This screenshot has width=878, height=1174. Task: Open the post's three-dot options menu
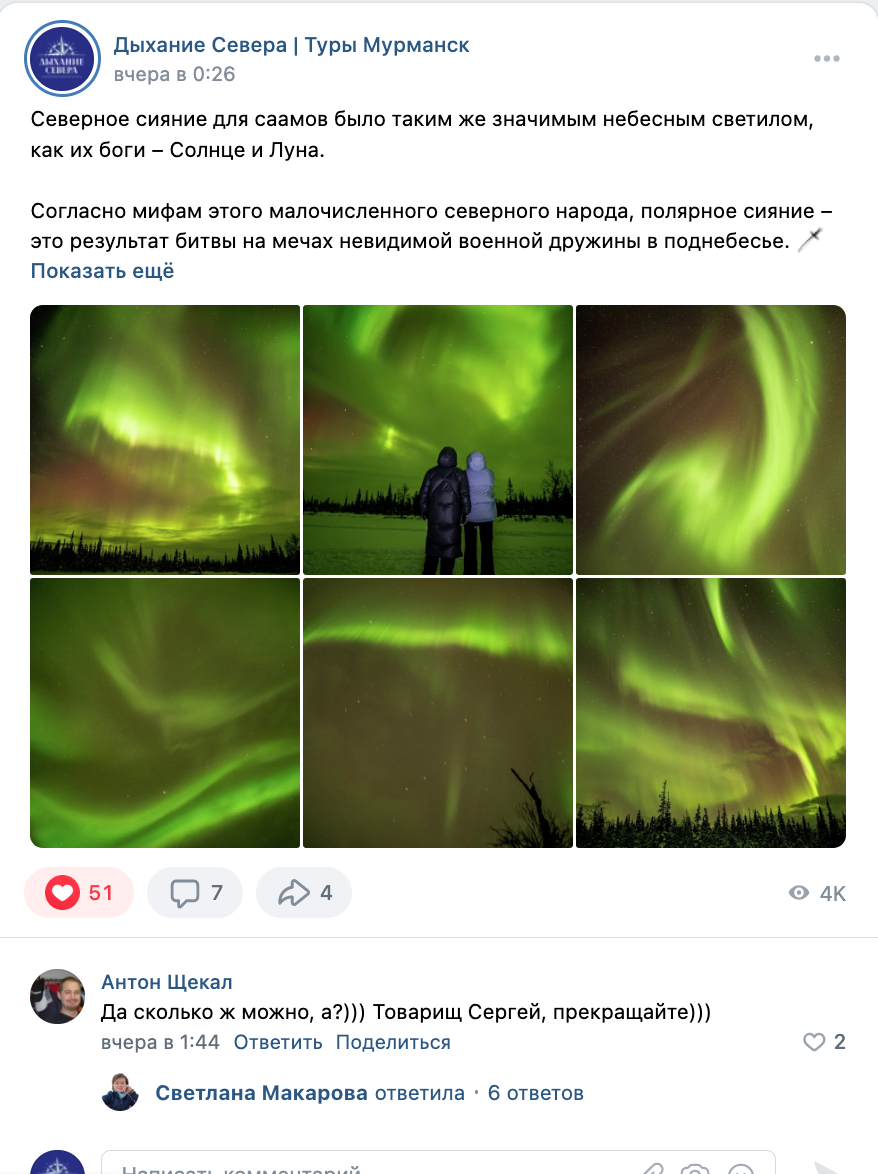coord(826,58)
